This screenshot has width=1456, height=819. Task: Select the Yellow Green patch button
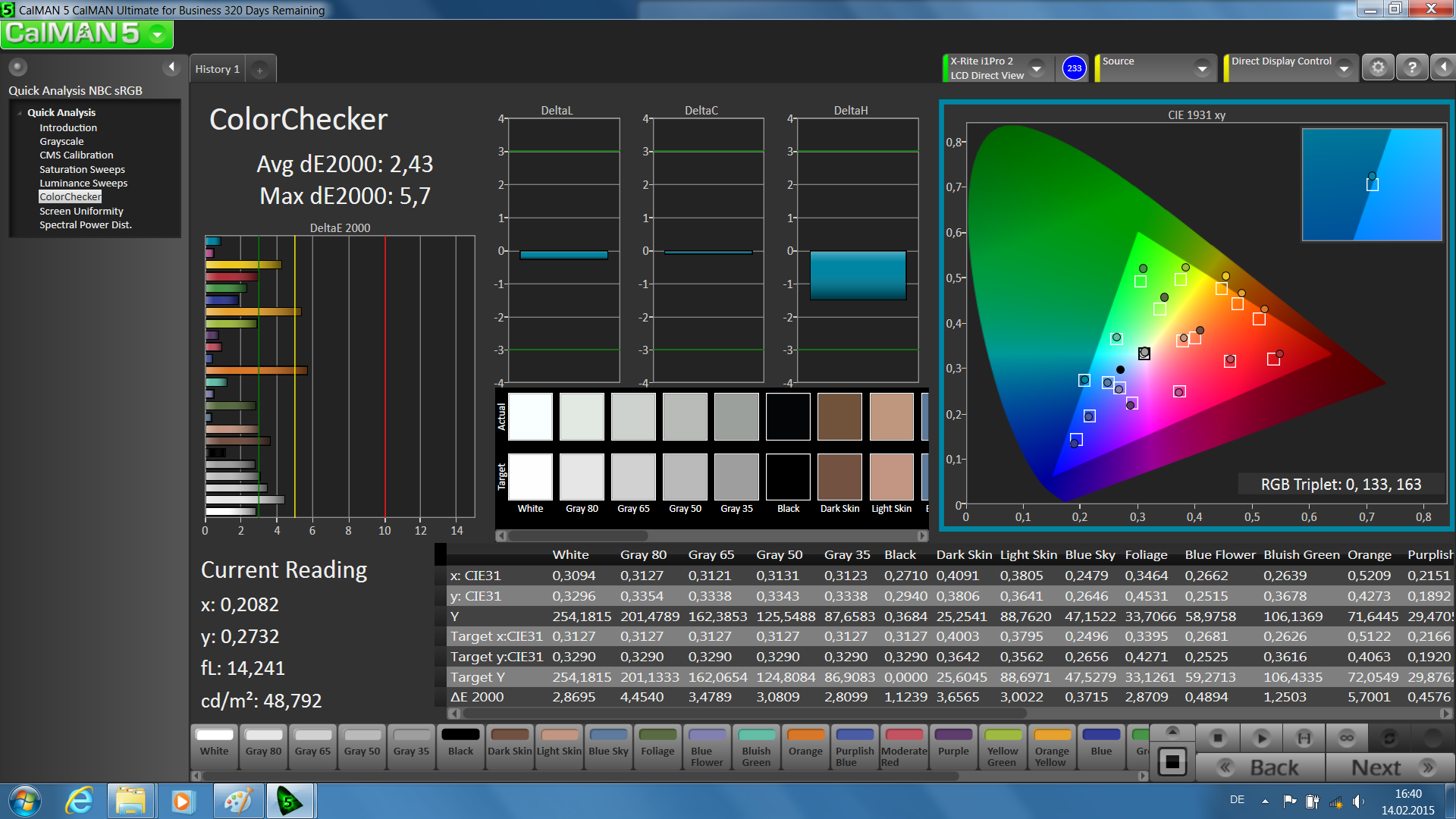pos(1003,747)
